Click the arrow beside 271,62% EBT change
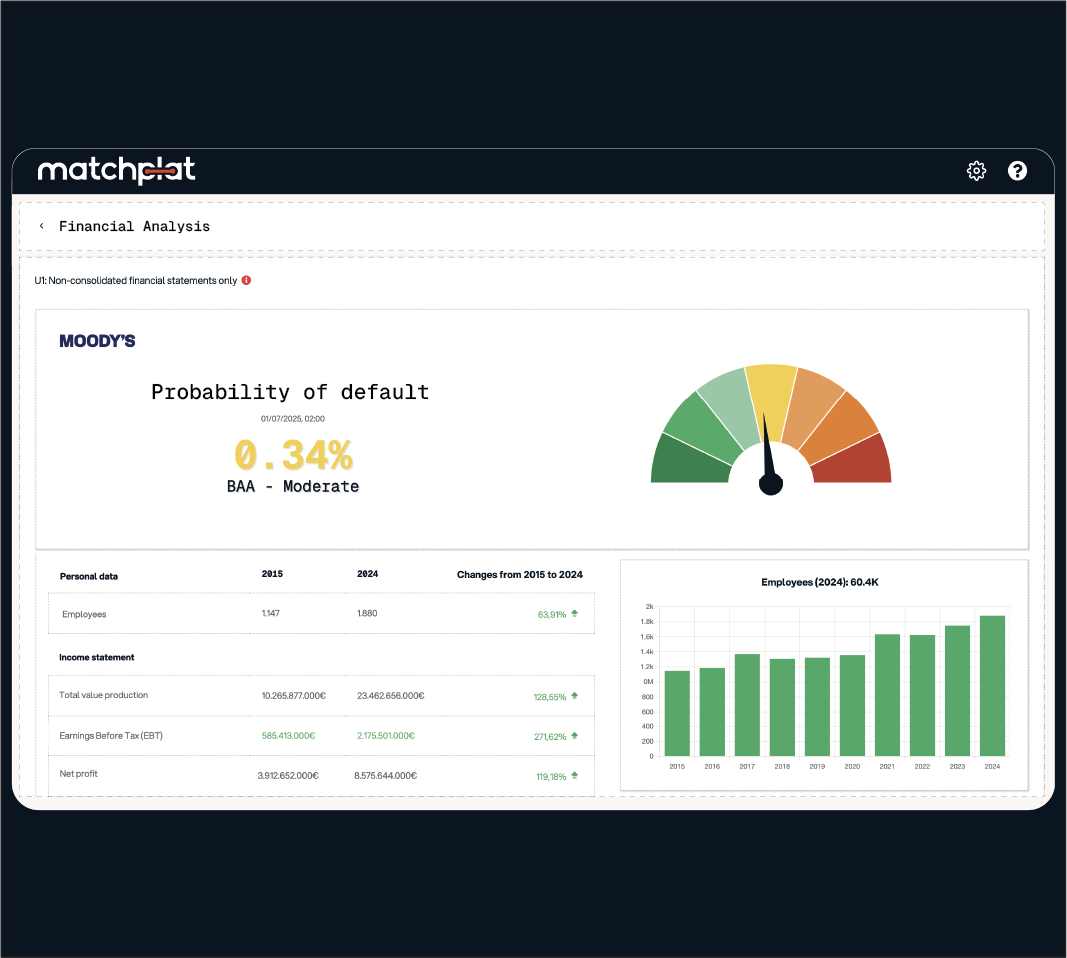 (575, 736)
